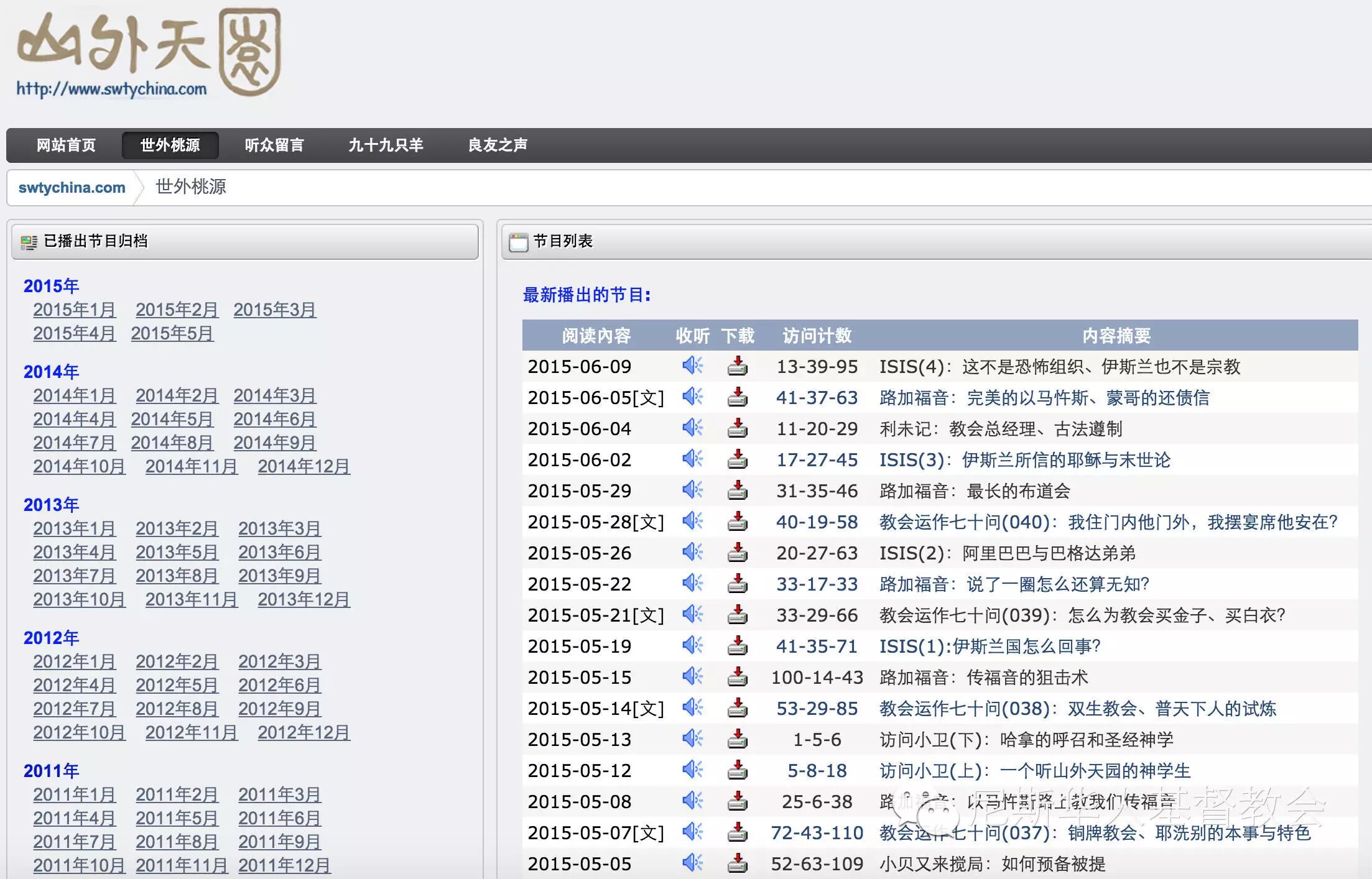Screen dimensions: 1372x879
Task: Download the 2015-05-05 program
Action: click(737, 863)
